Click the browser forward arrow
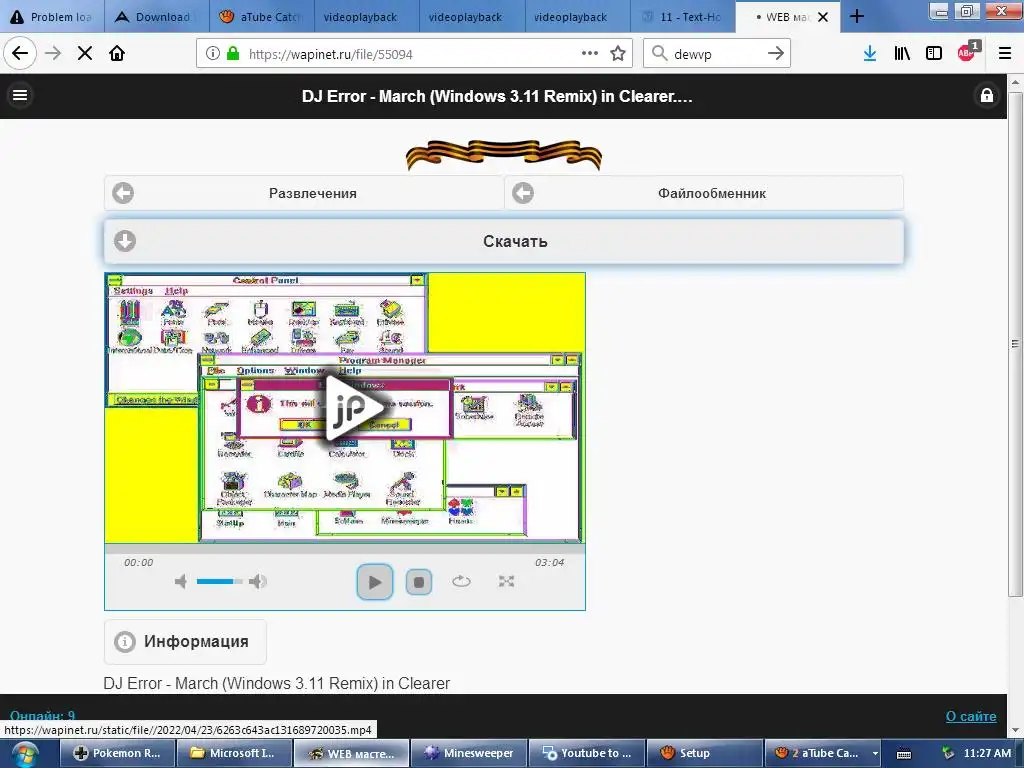 [53, 54]
